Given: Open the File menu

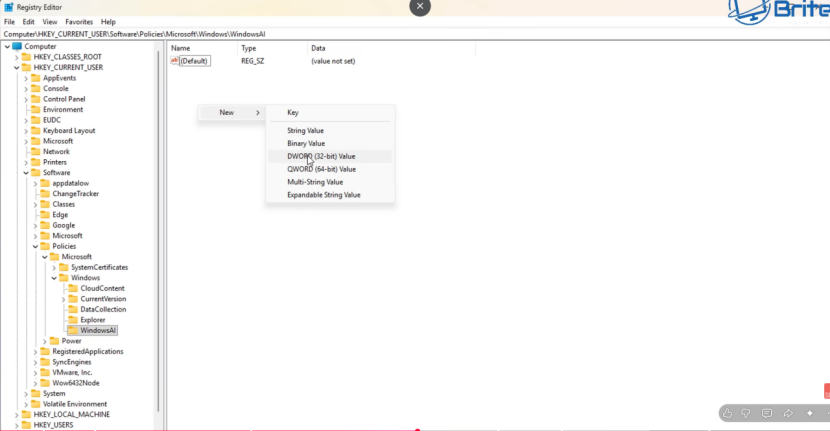Looking at the screenshot, I should point(10,22).
